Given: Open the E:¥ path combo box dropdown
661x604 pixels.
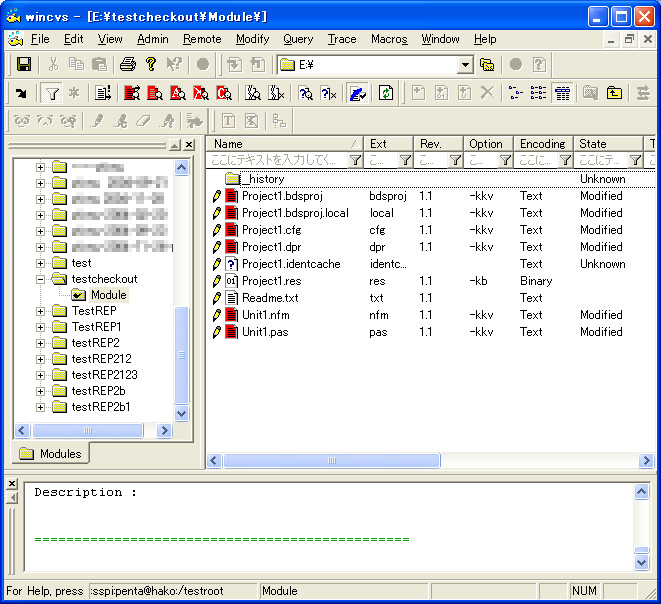Looking at the screenshot, I should [465, 65].
